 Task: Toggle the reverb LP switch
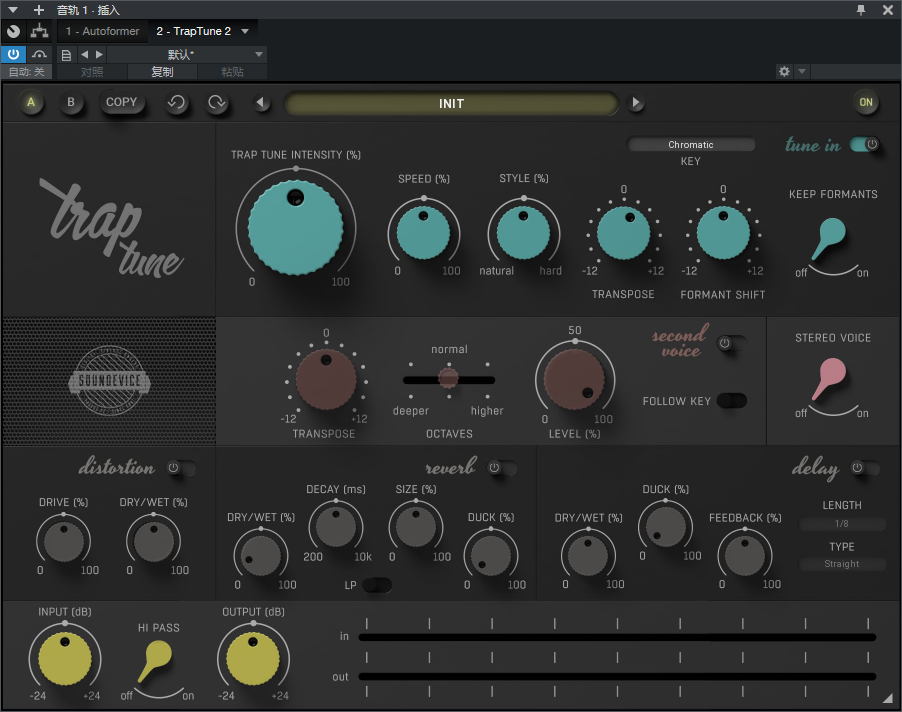tap(377, 585)
